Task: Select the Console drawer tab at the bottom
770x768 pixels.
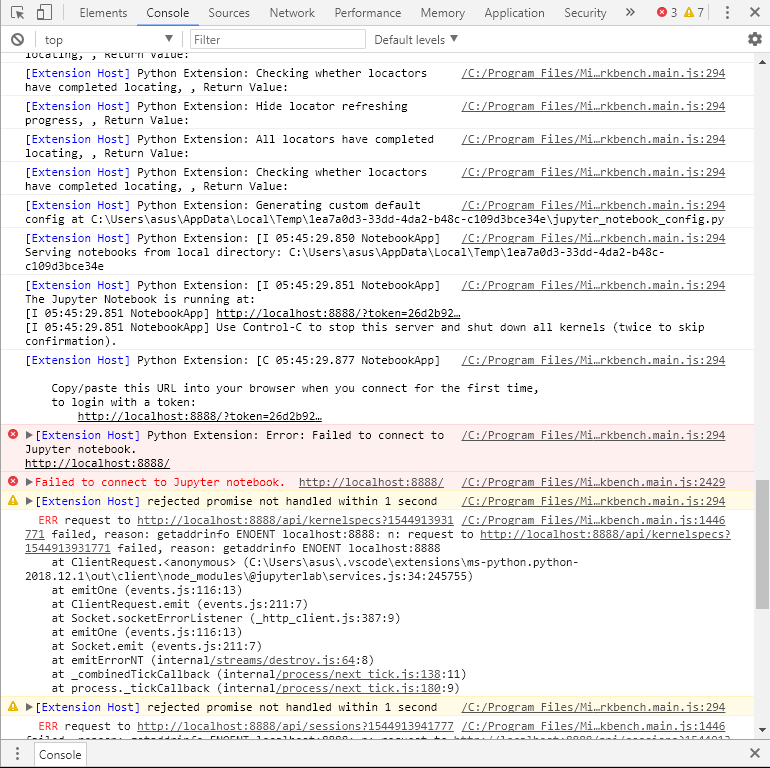Action: [x=60, y=754]
